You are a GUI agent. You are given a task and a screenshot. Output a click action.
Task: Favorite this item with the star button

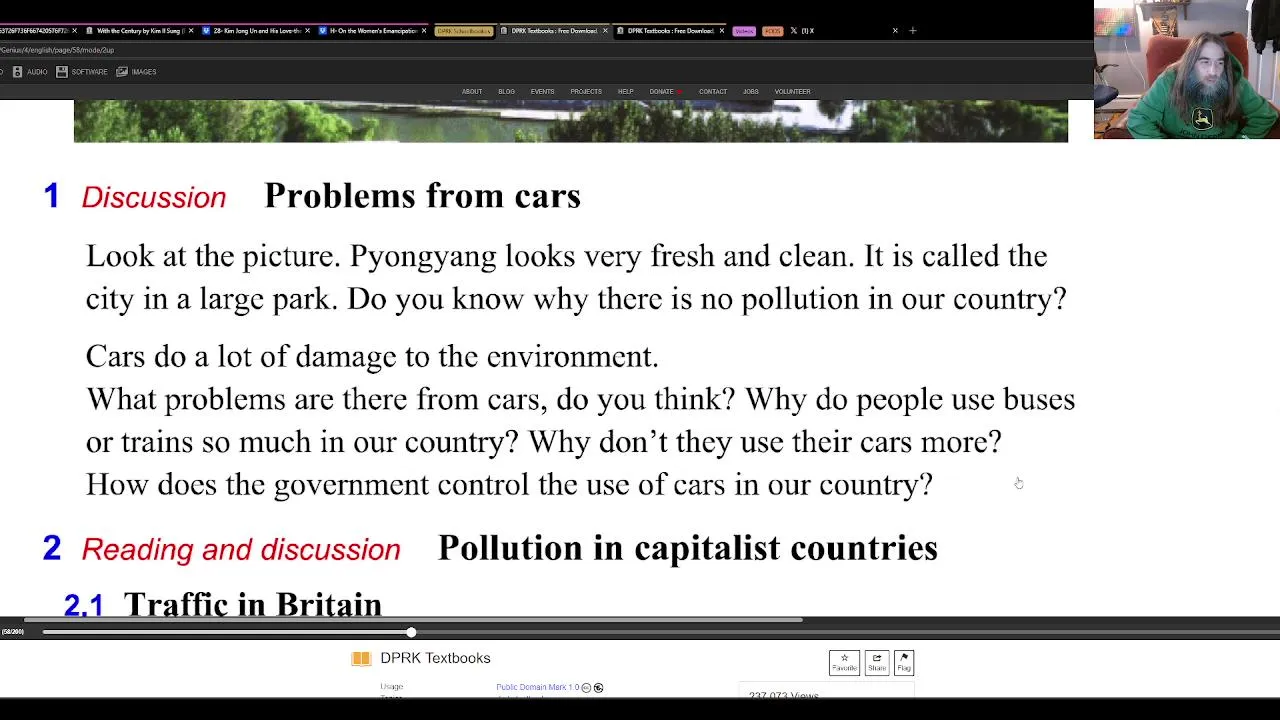pyautogui.click(x=844, y=663)
